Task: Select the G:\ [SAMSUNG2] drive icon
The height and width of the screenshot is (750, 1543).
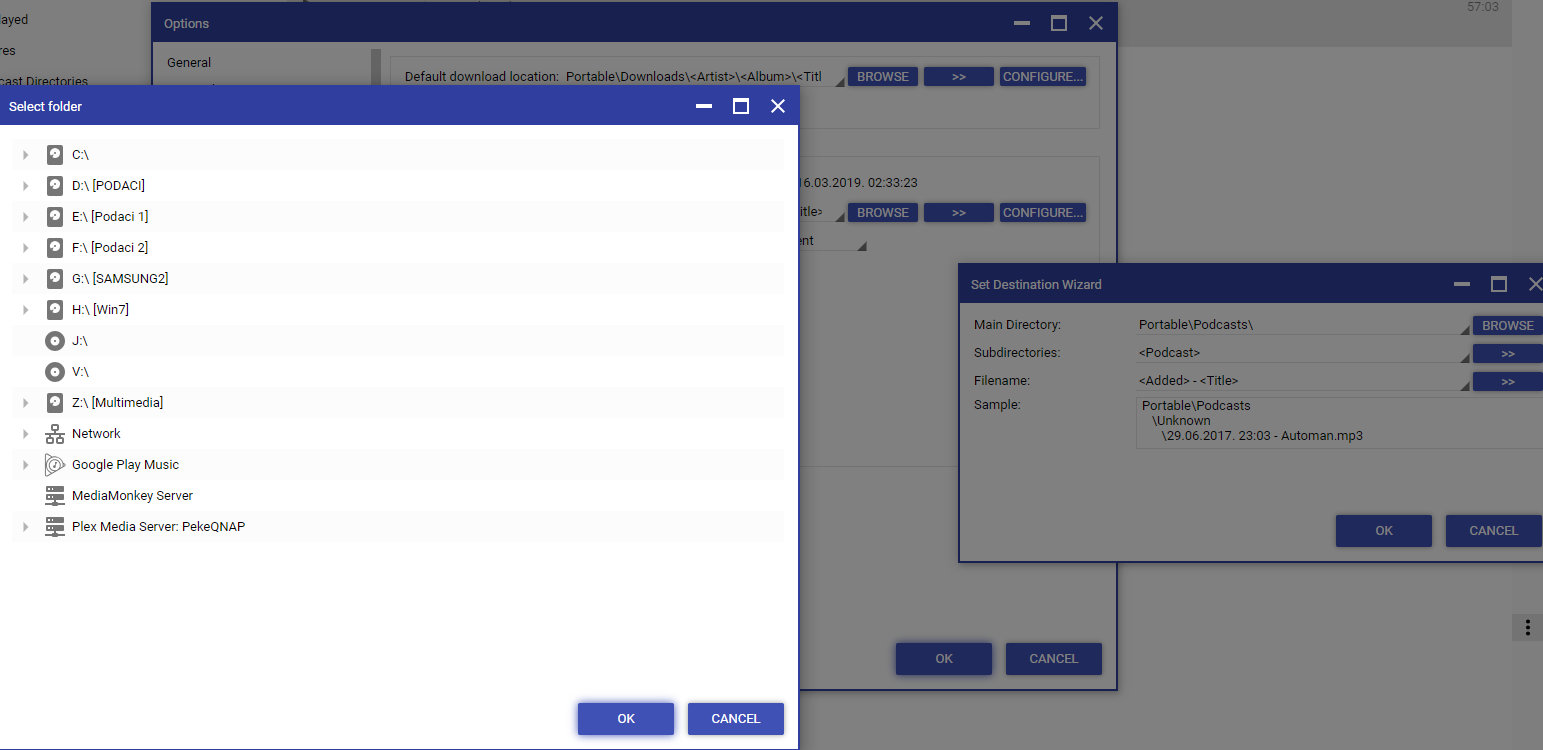Action: tap(55, 279)
